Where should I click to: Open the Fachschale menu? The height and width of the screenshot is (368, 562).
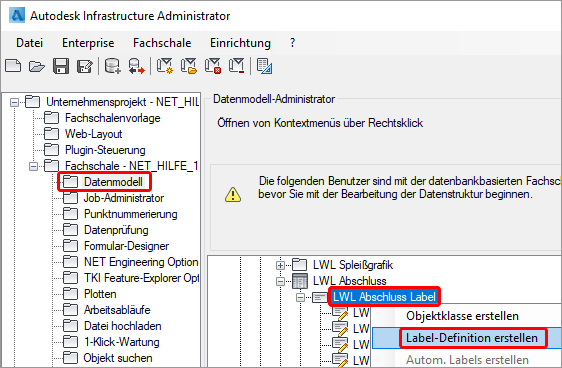pyautogui.click(x=162, y=43)
